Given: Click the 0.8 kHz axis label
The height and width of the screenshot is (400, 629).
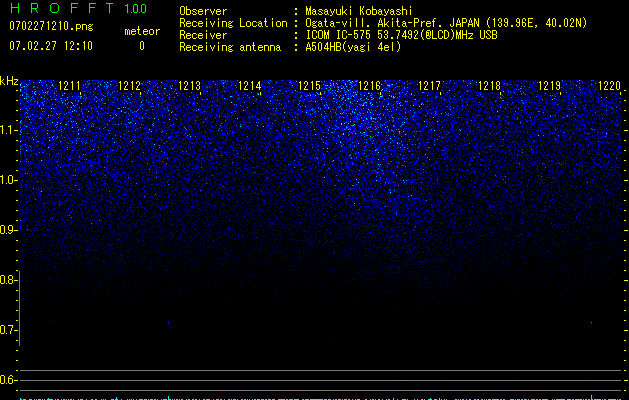Looking at the screenshot, I should pos(8,280).
